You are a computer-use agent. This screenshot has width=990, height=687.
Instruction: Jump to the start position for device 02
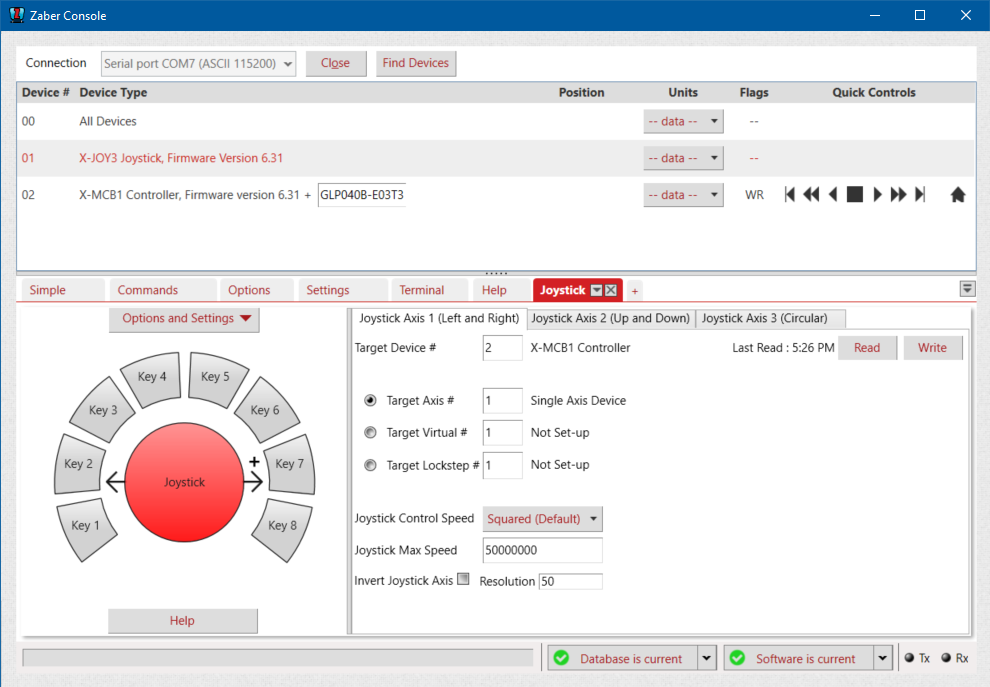(x=789, y=194)
